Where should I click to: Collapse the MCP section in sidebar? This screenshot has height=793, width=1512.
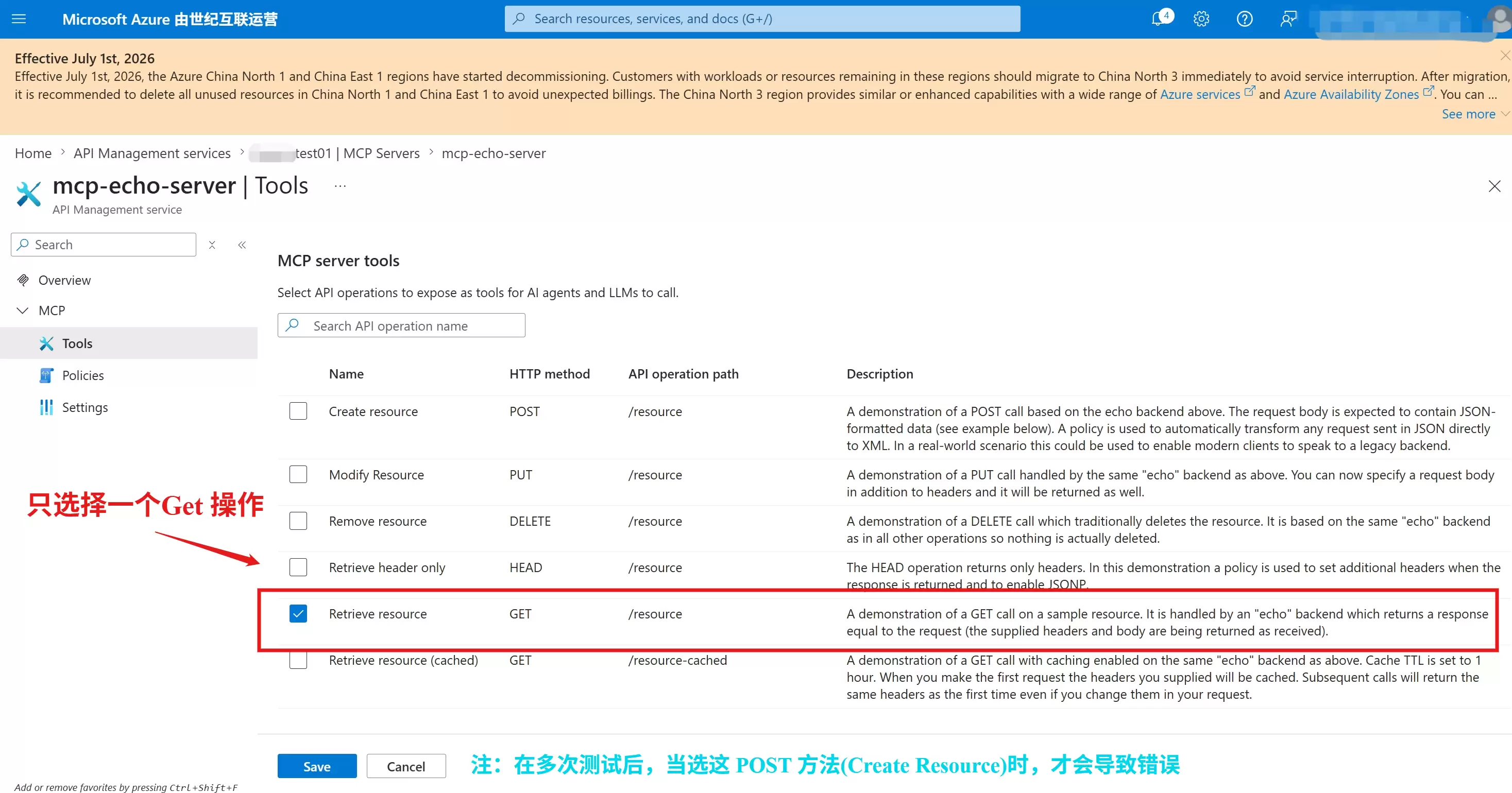[22, 311]
